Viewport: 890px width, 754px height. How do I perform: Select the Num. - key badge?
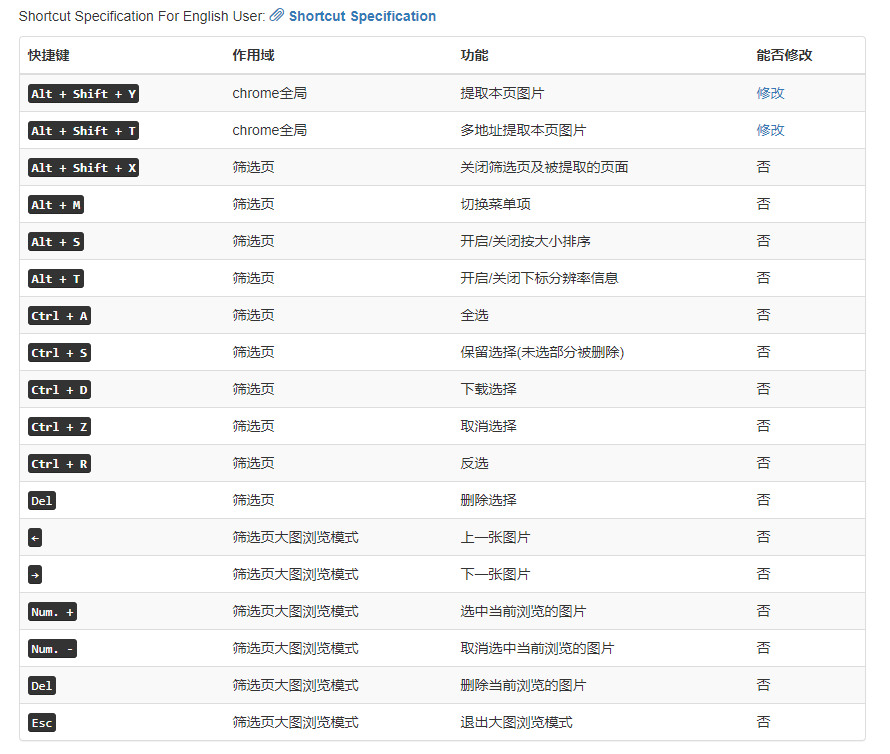53,649
